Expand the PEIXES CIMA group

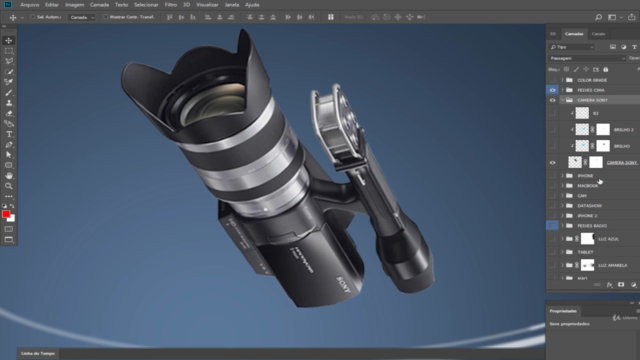pyautogui.click(x=562, y=90)
